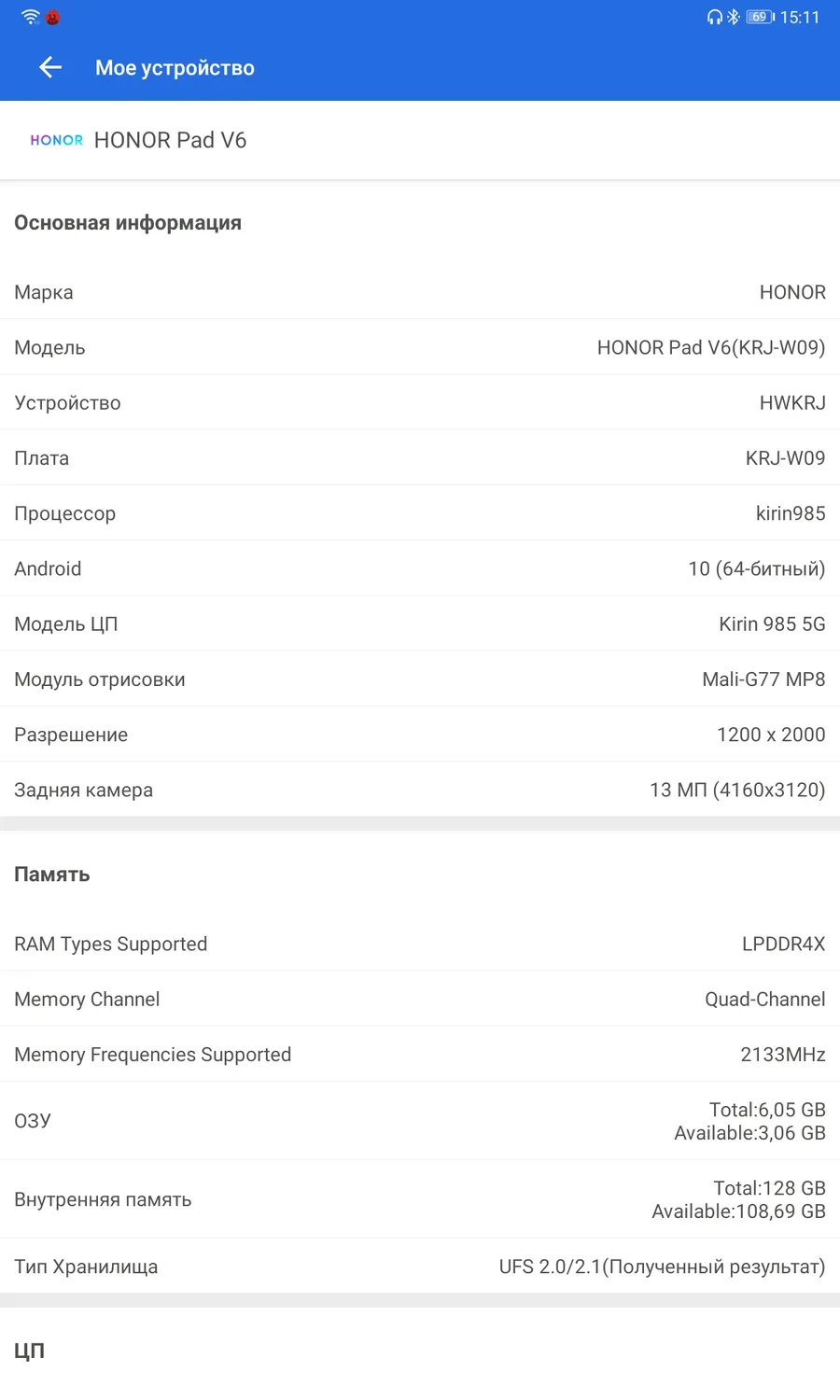Tap the 'RAM Types Supported' row
The image size is (840, 1400).
pyautogui.click(x=420, y=944)
